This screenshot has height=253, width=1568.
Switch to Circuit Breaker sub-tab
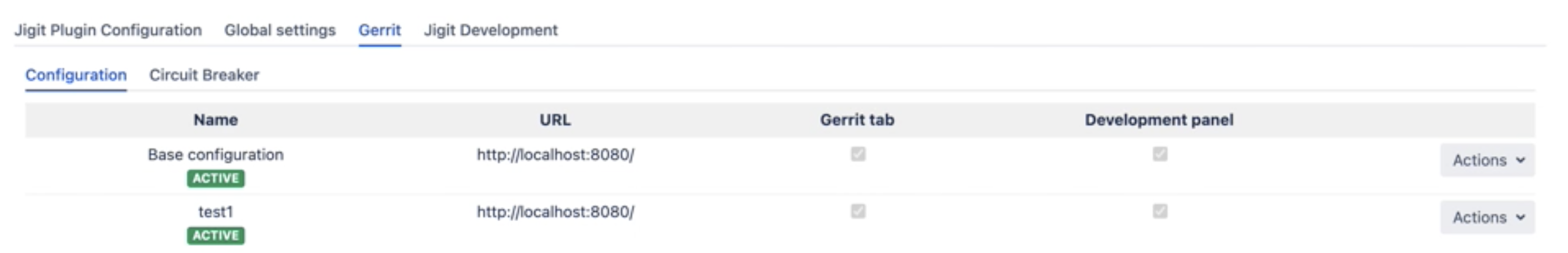tap(204, 75)
